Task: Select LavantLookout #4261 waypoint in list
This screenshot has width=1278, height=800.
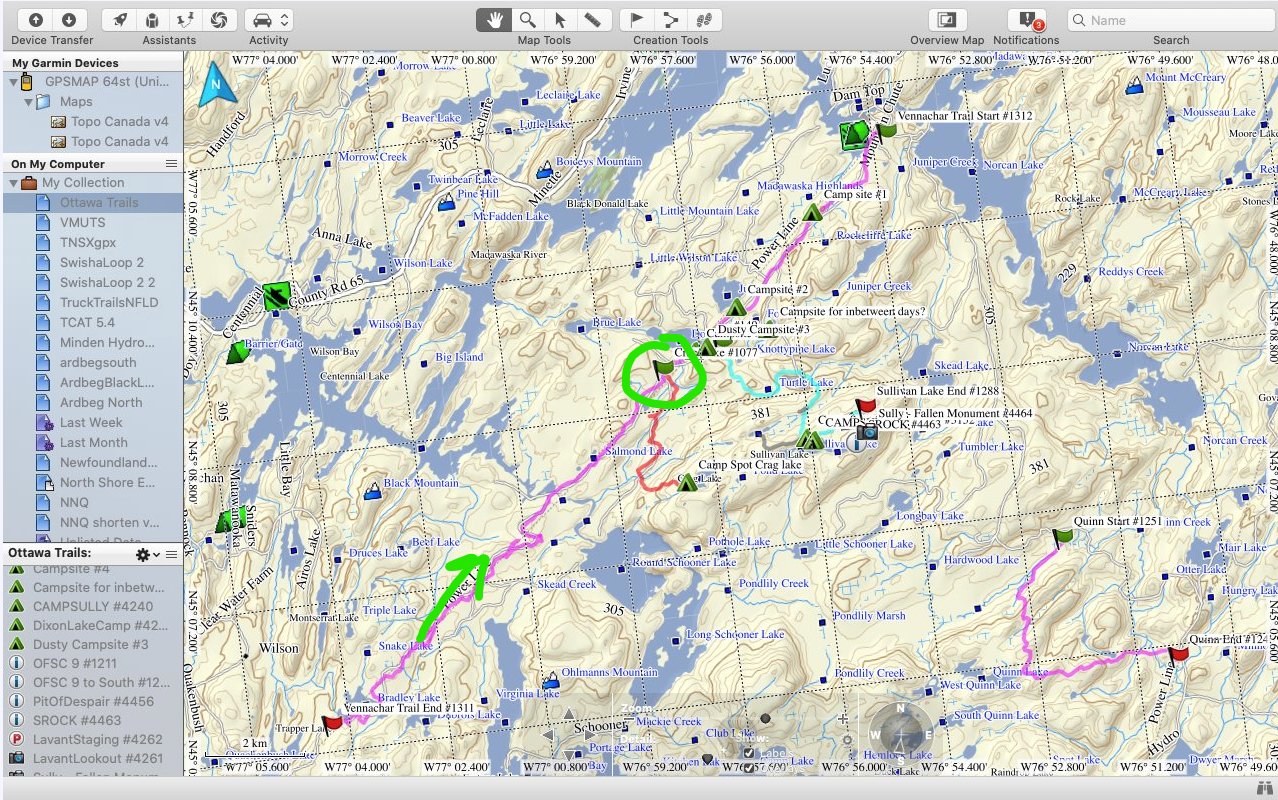Action: pos(92,758)
